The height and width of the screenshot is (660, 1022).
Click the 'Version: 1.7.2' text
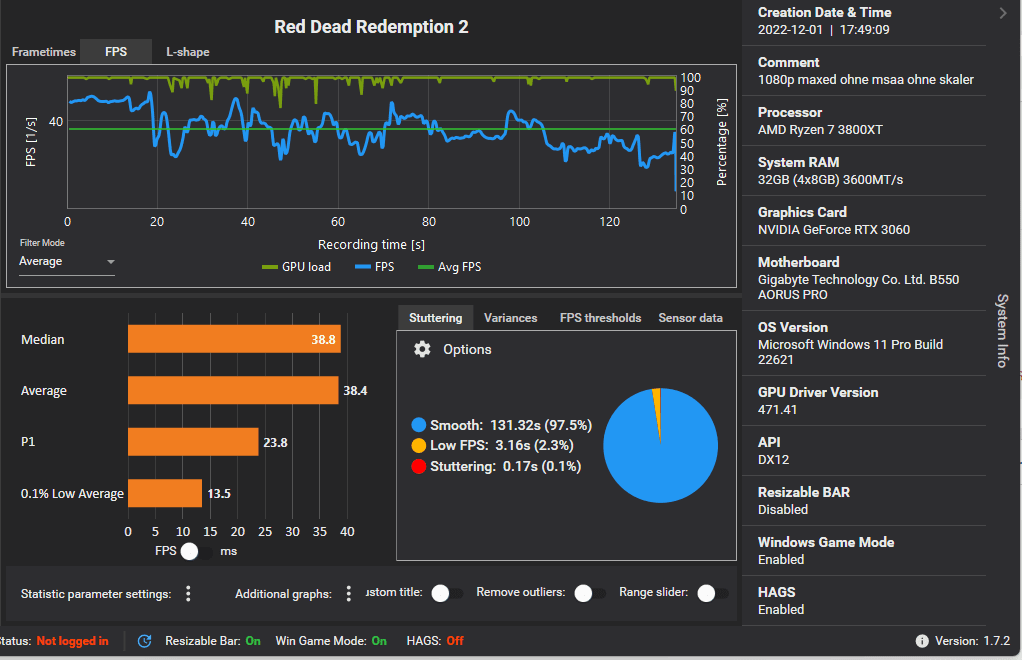pos(972,641)
